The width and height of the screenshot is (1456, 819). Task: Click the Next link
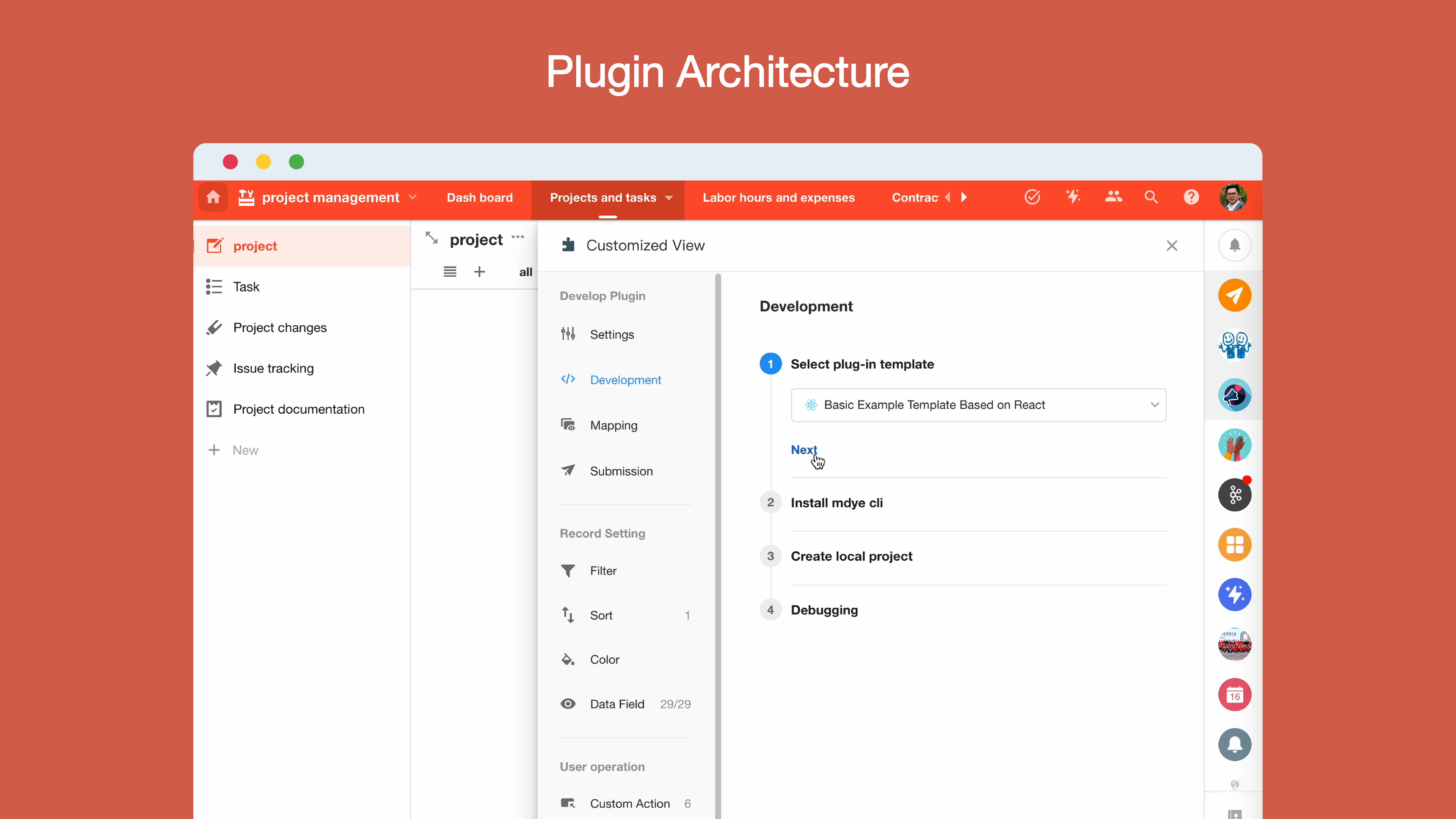(803, 450)
